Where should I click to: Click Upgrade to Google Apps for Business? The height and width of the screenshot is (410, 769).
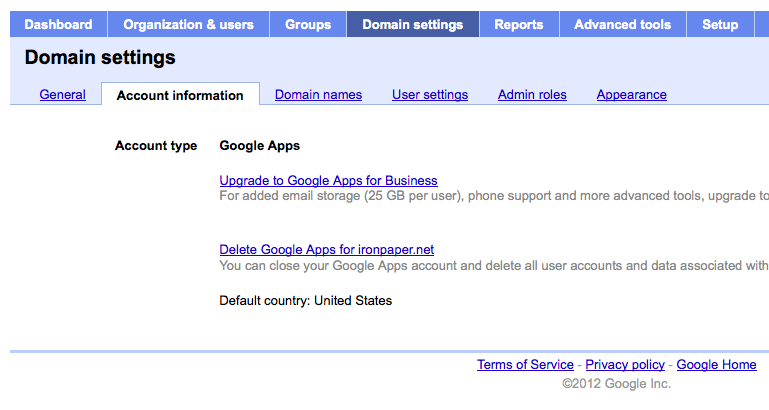point(329,180)
